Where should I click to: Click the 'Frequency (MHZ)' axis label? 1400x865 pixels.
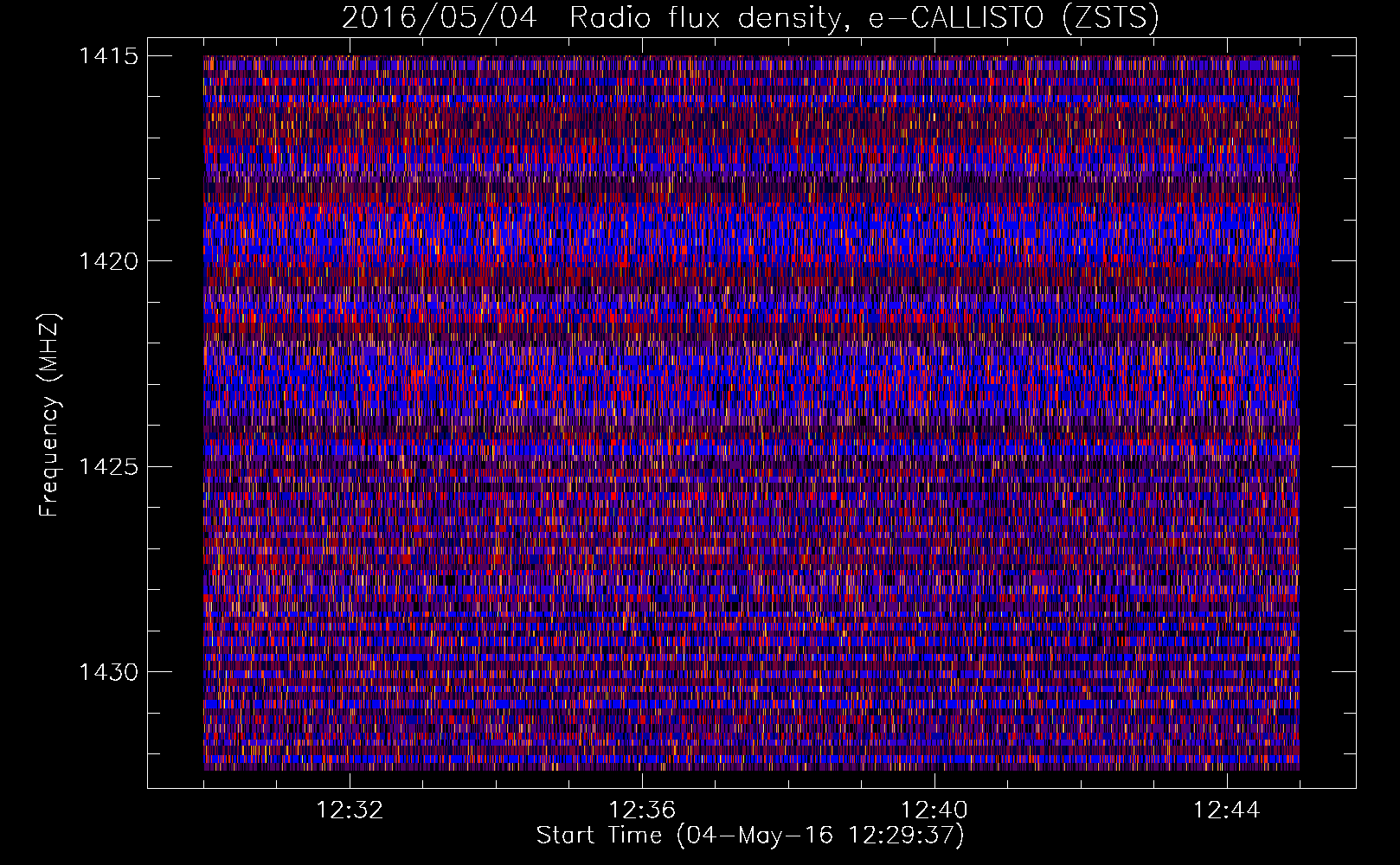49,415
